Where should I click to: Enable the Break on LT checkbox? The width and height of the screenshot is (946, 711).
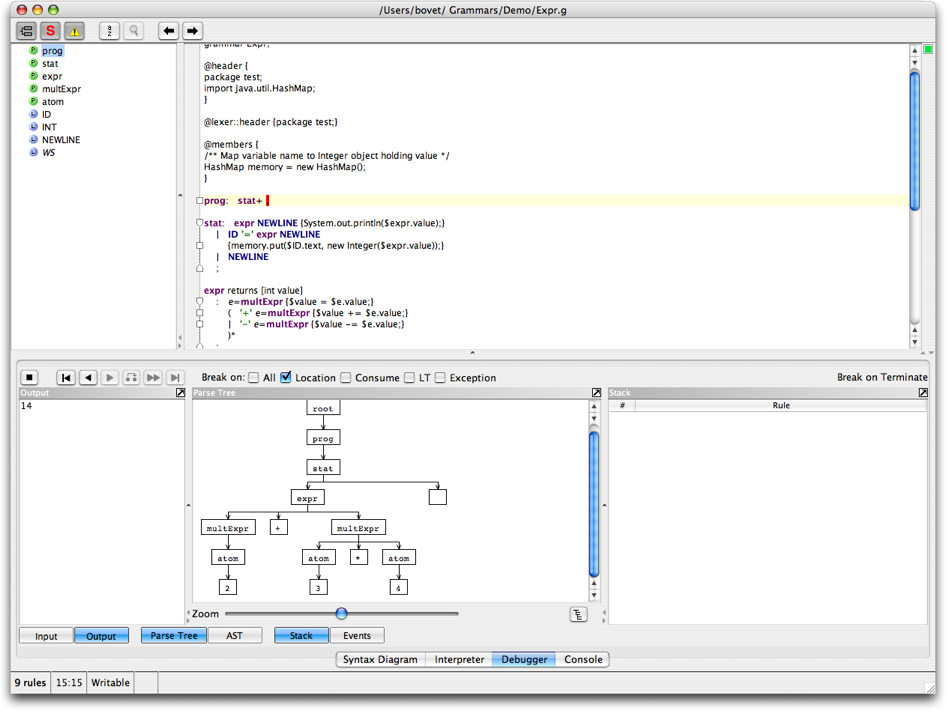point(410,378)
